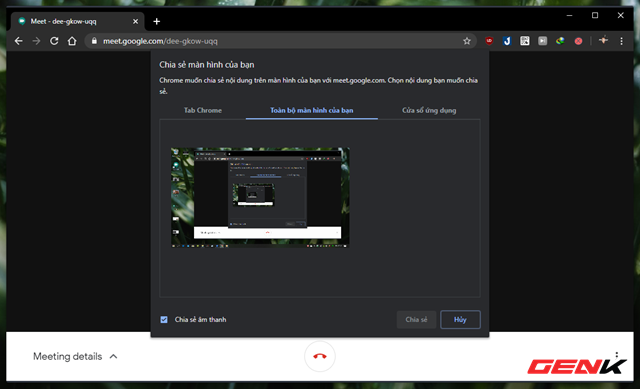The width and height of the screenshot is (640, 389).
Task: Select Toàn bộ màn hình của bạn tab
Action: click(x=312, y=110)
